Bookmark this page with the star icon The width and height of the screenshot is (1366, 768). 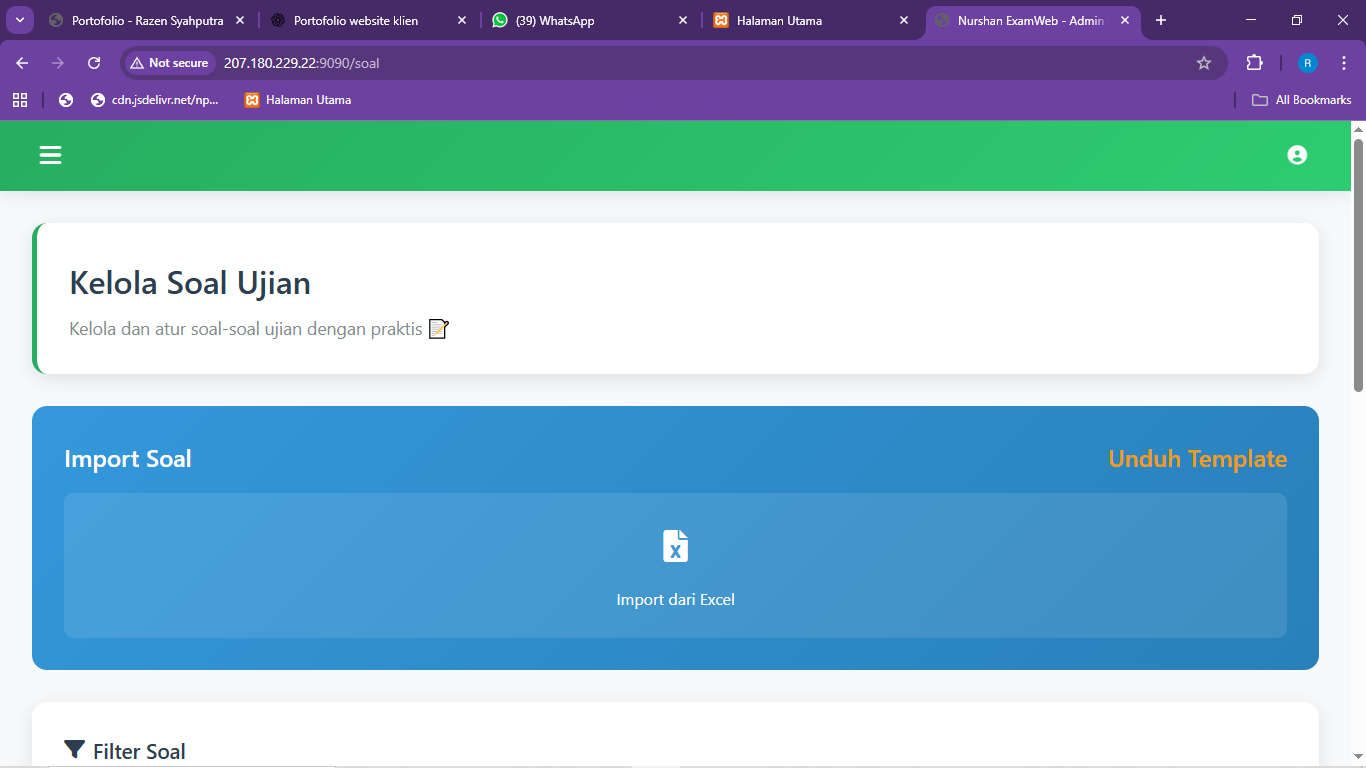tap(1204, 62)
